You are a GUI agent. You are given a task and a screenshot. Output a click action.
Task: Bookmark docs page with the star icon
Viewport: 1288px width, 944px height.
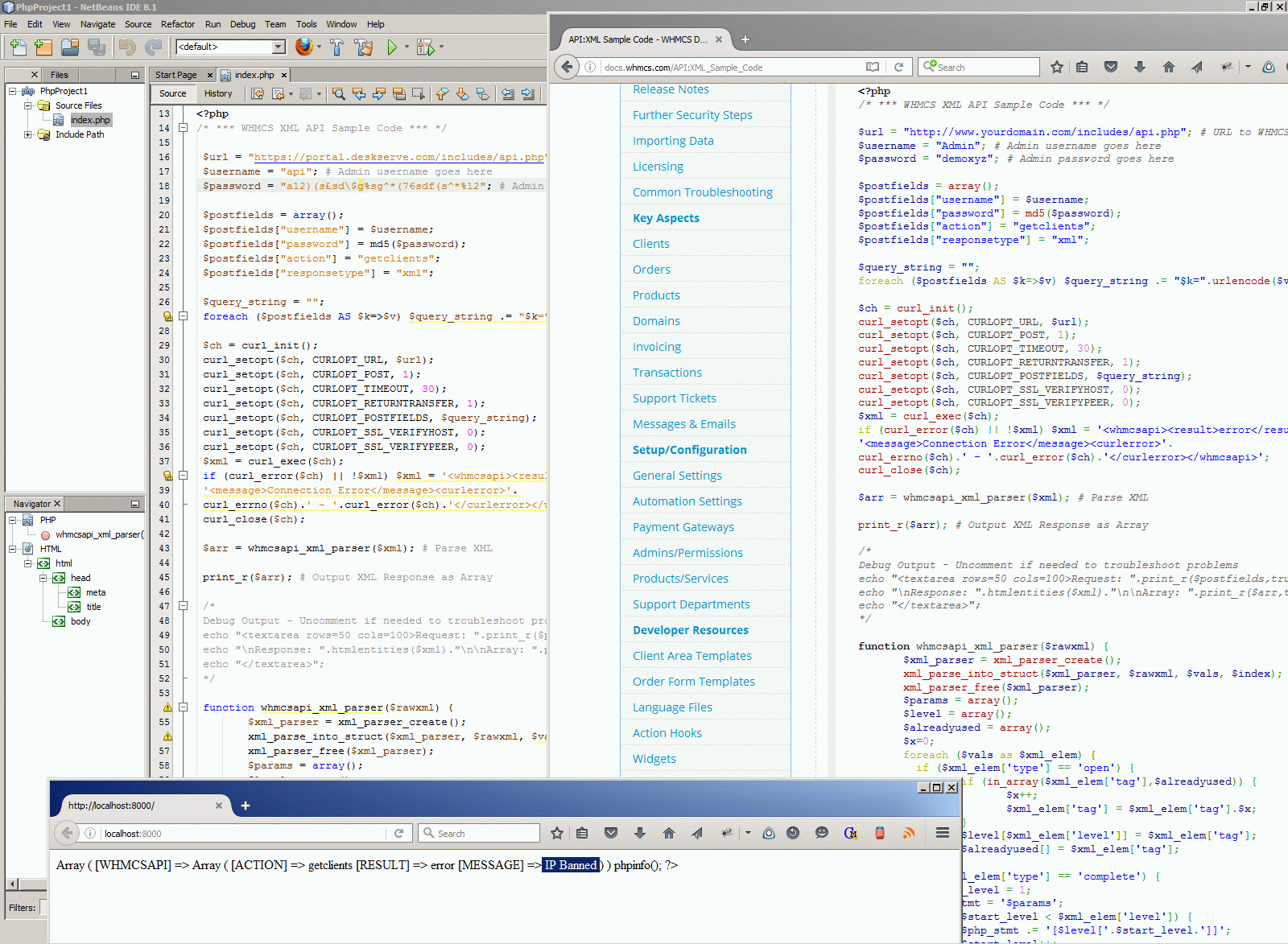click(1057, 68)
